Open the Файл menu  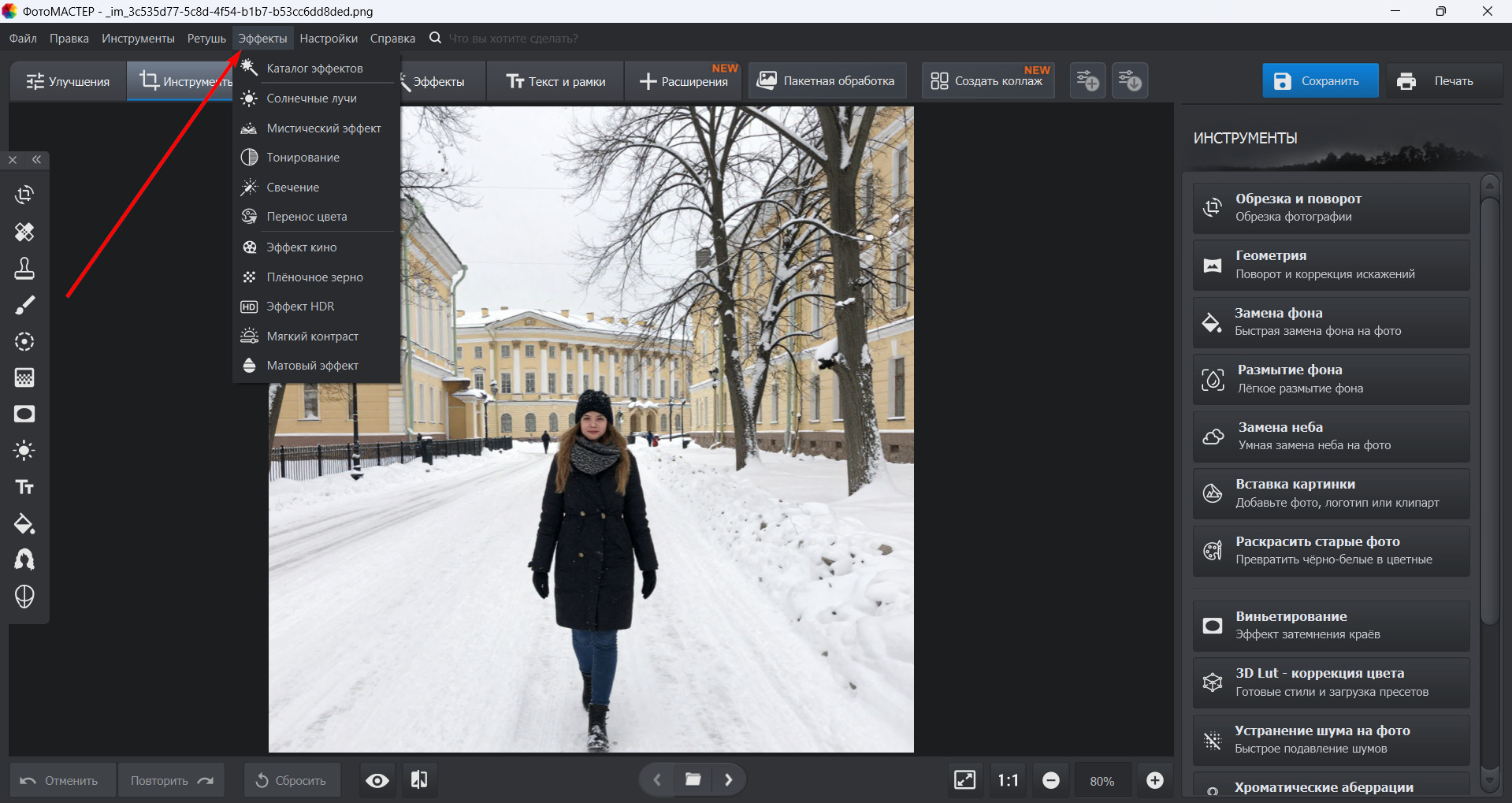pos(23,39)
